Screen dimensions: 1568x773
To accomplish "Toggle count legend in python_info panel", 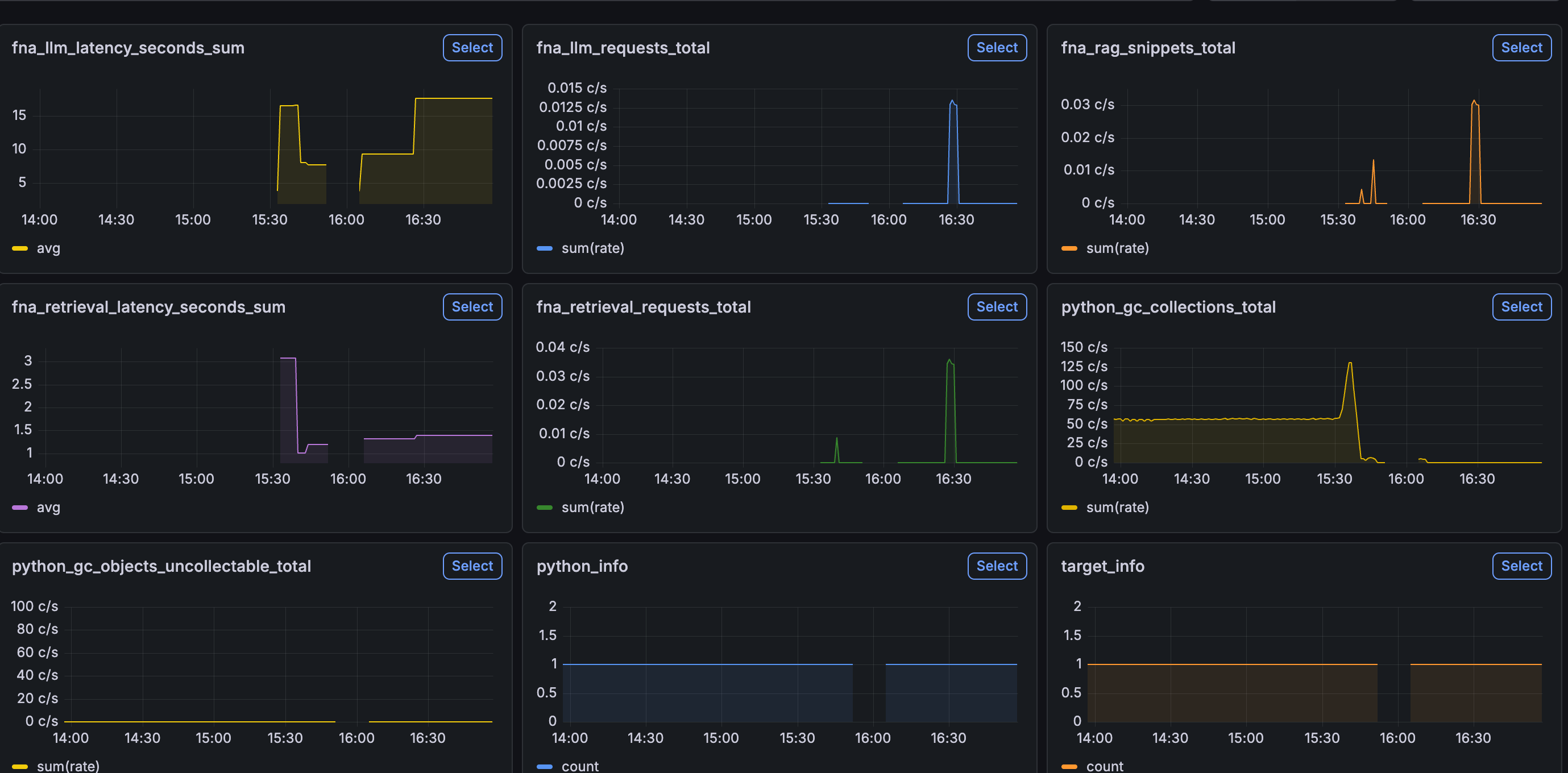I will 579,766.
